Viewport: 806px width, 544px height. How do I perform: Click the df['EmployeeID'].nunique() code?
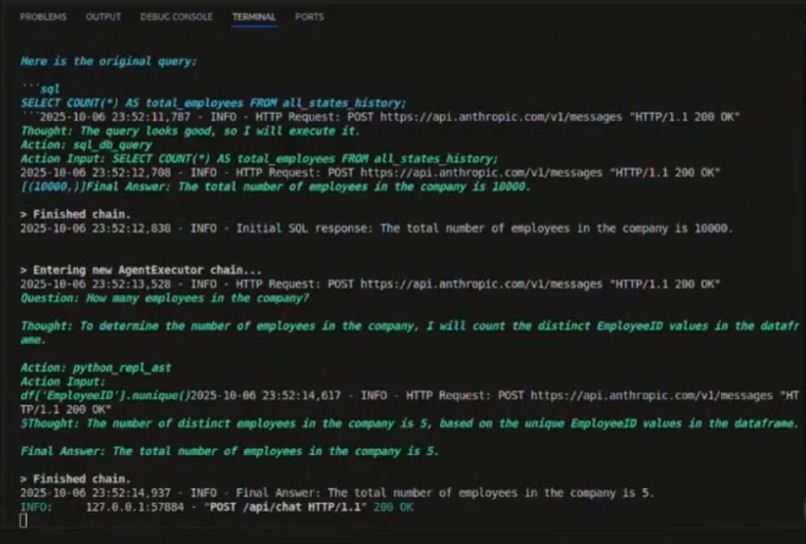coord(105,395)
